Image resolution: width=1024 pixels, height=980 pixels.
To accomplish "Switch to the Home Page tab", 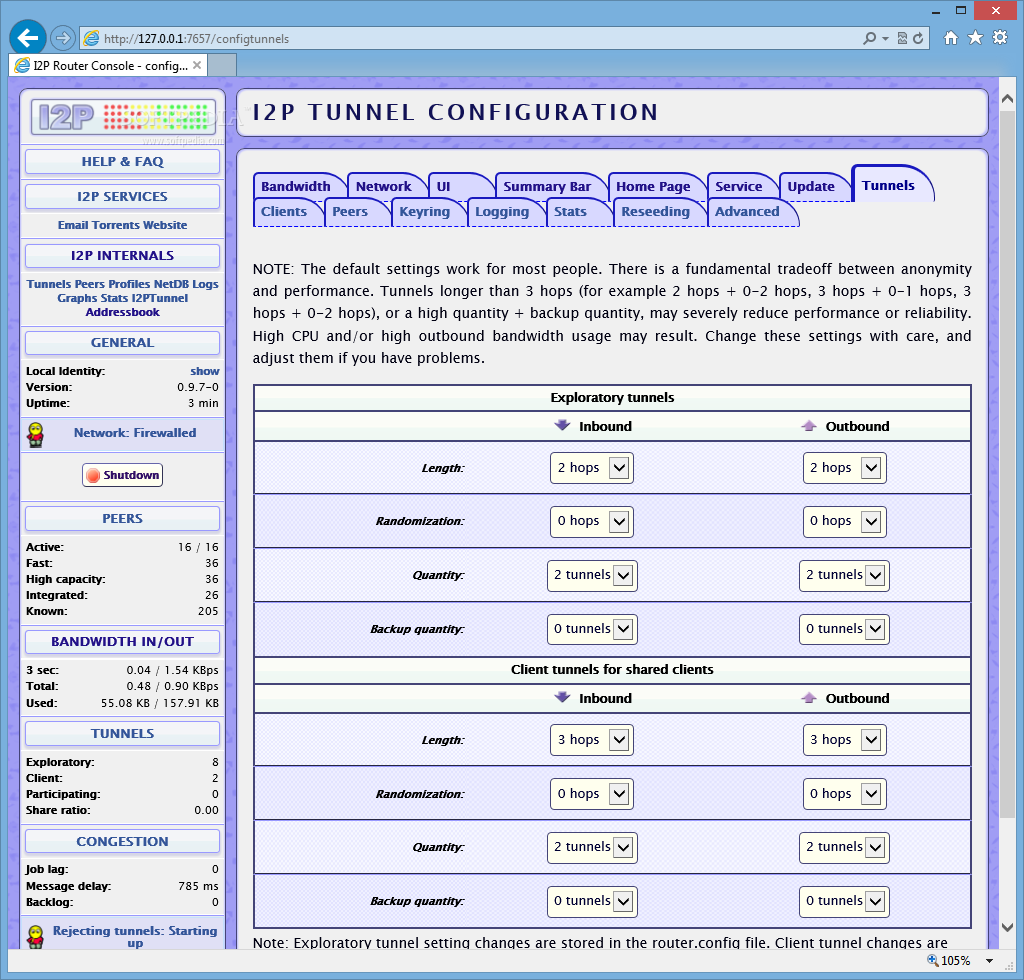I will point(653,187).
